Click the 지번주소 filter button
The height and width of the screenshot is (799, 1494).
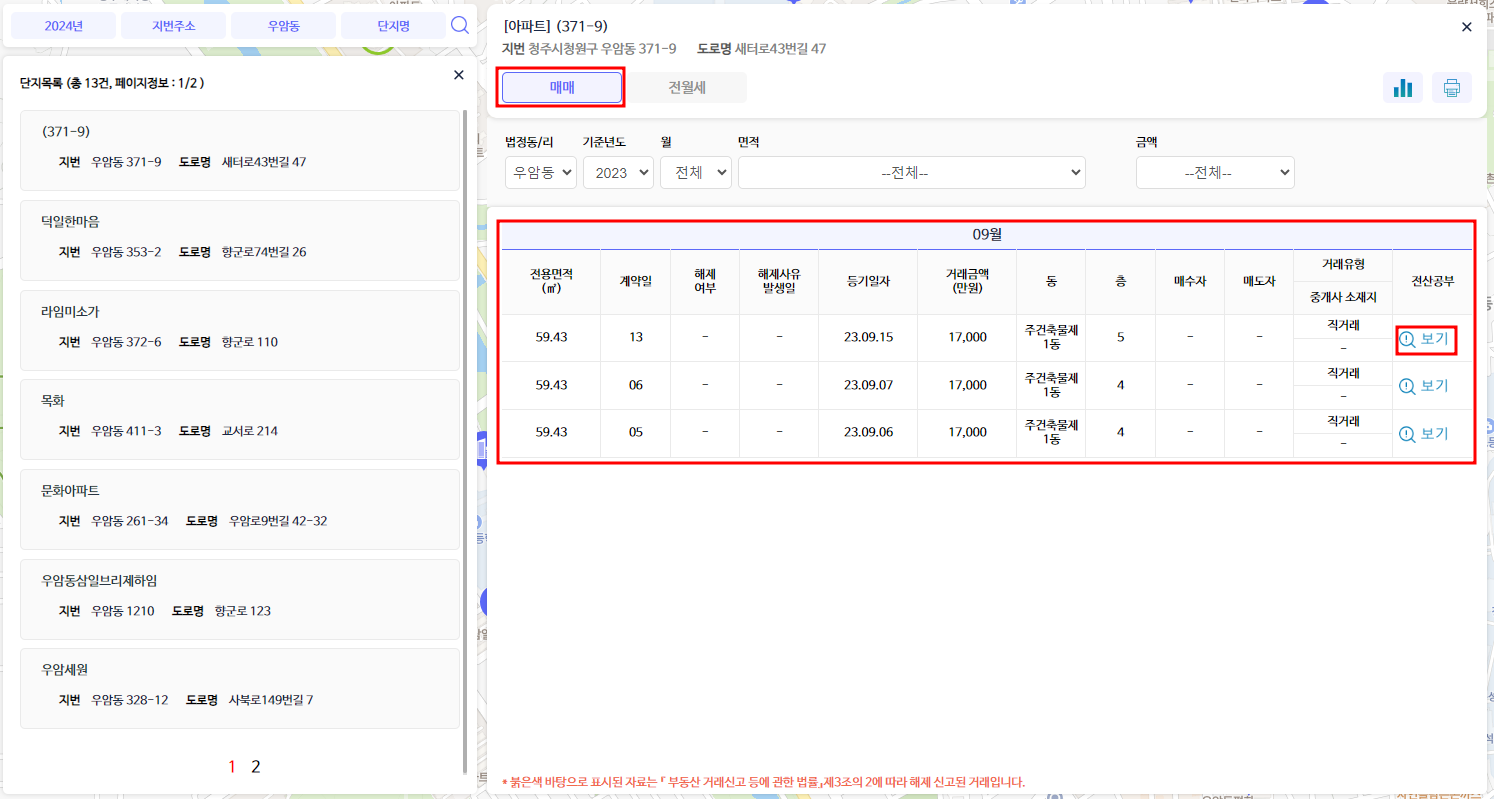(x=175, y=25)
